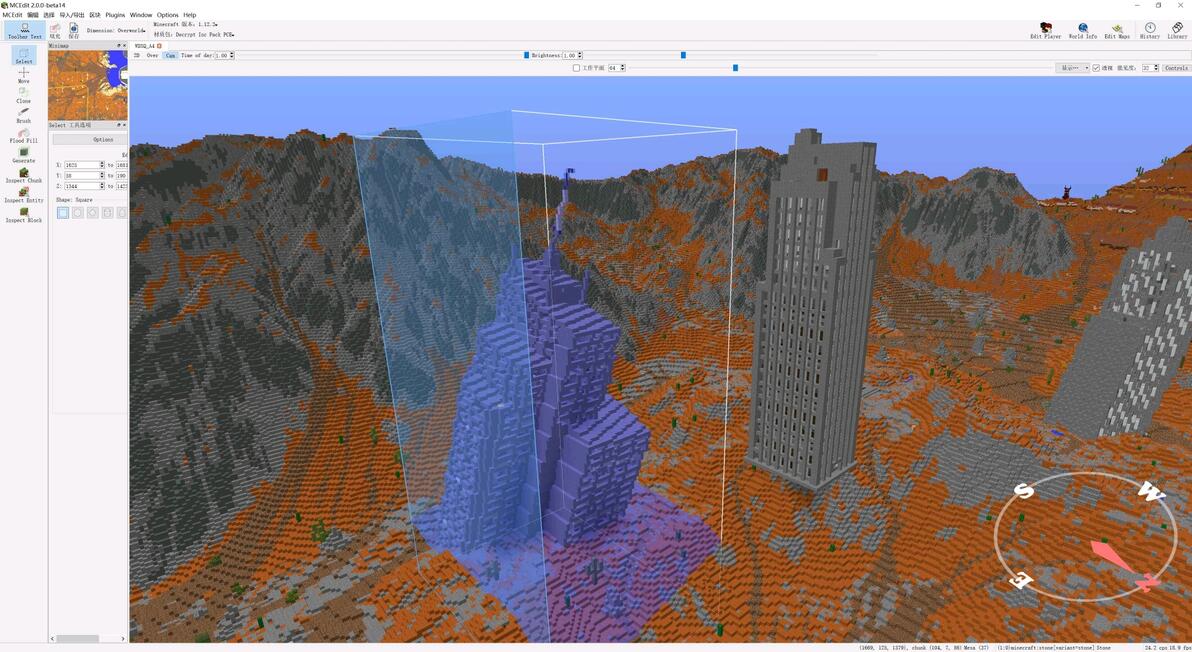The image size is (1192, 652).
Task: Click the Y maximum coordinate field
Action: 122,176
